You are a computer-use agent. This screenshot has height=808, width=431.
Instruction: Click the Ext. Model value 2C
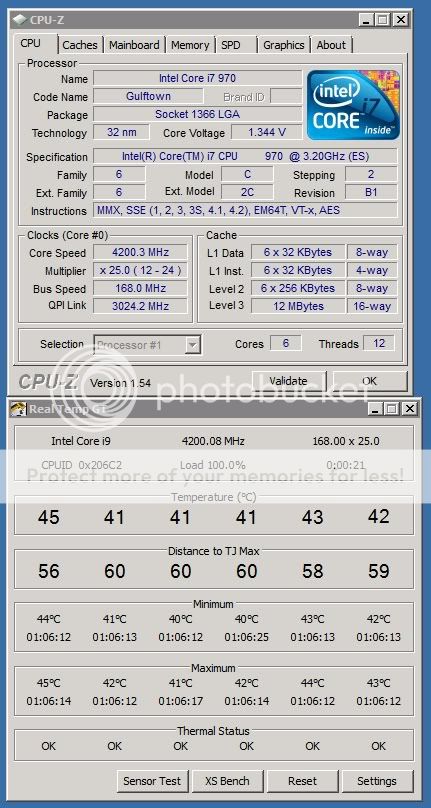(x=247, y=192)
